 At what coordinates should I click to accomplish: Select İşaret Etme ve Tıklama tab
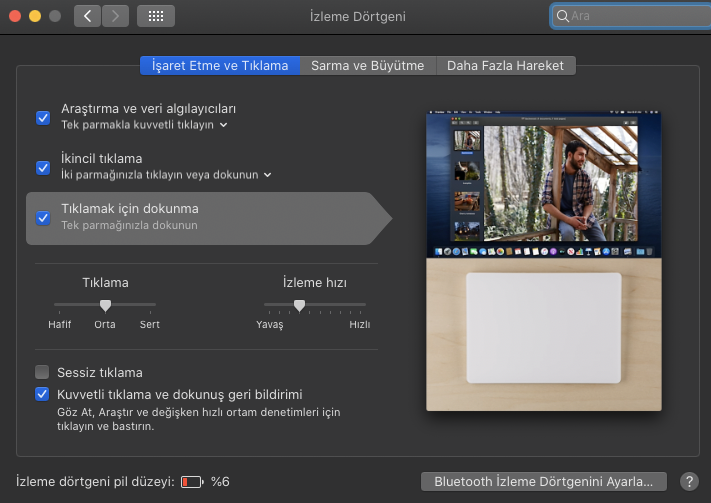(x=219, y=65)
